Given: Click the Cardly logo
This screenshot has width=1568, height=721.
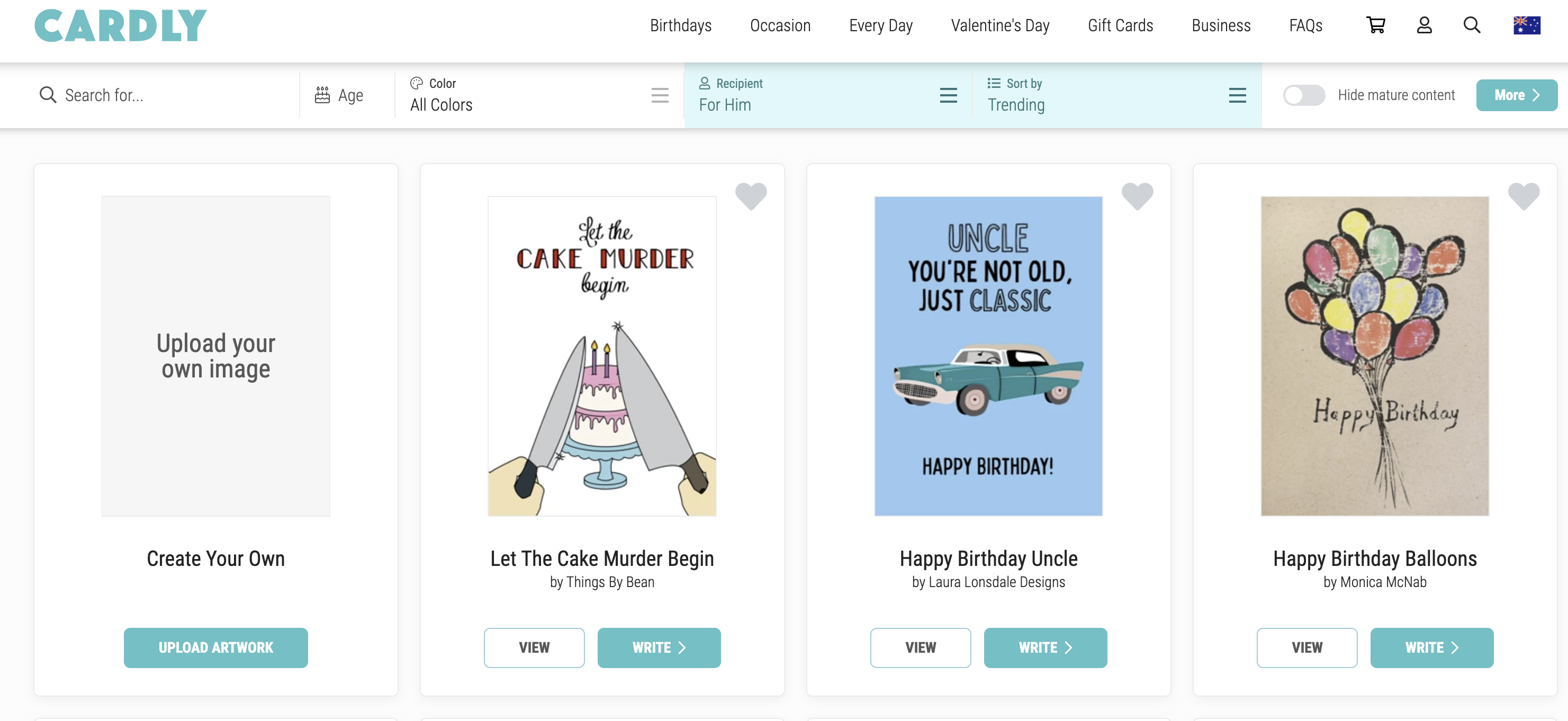Looking at the screenshot, I should coord(121,25).
